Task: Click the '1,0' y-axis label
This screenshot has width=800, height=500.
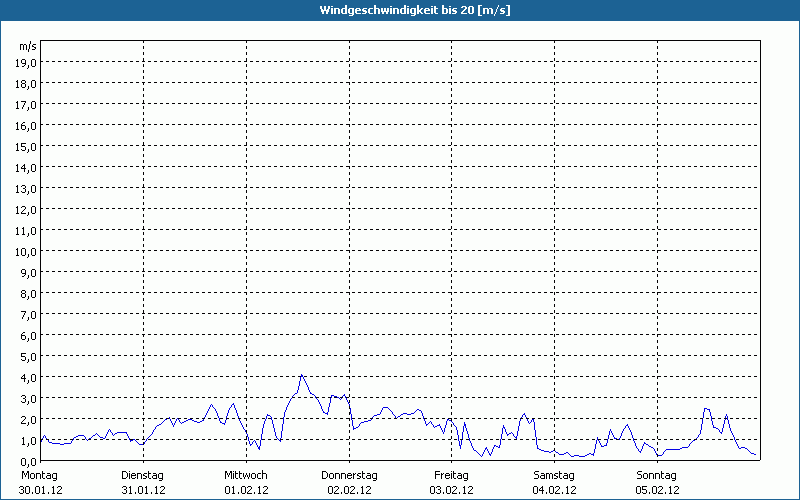Action: pos(28,441)
